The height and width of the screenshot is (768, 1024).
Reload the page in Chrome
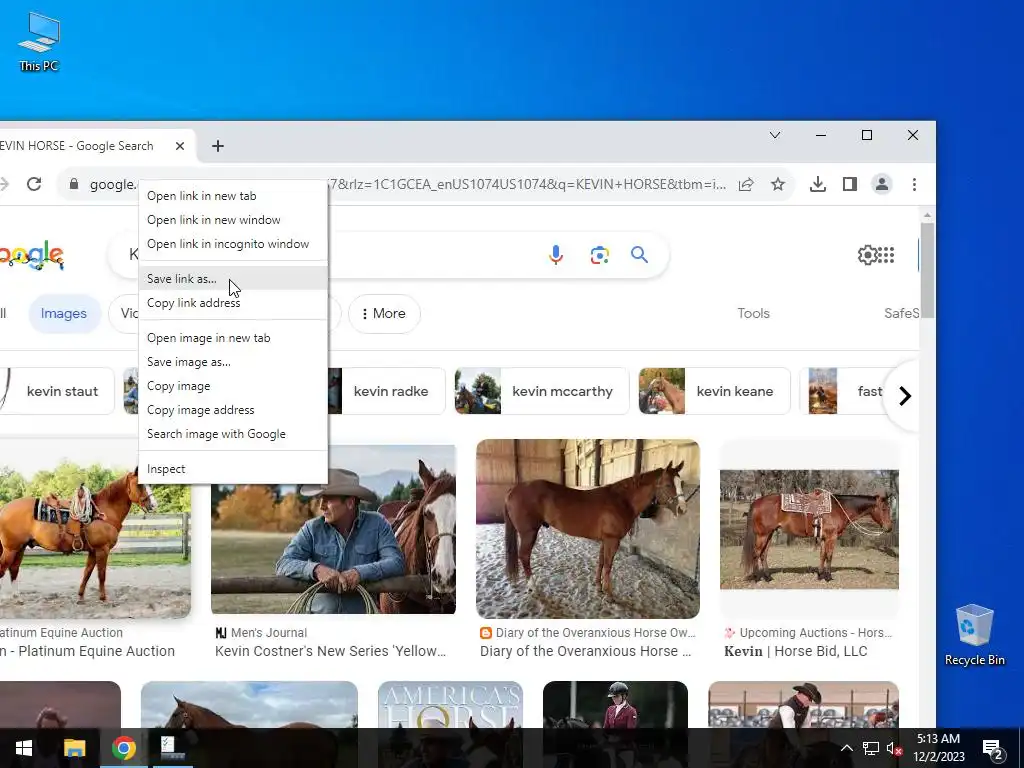[x=34, y=184]
